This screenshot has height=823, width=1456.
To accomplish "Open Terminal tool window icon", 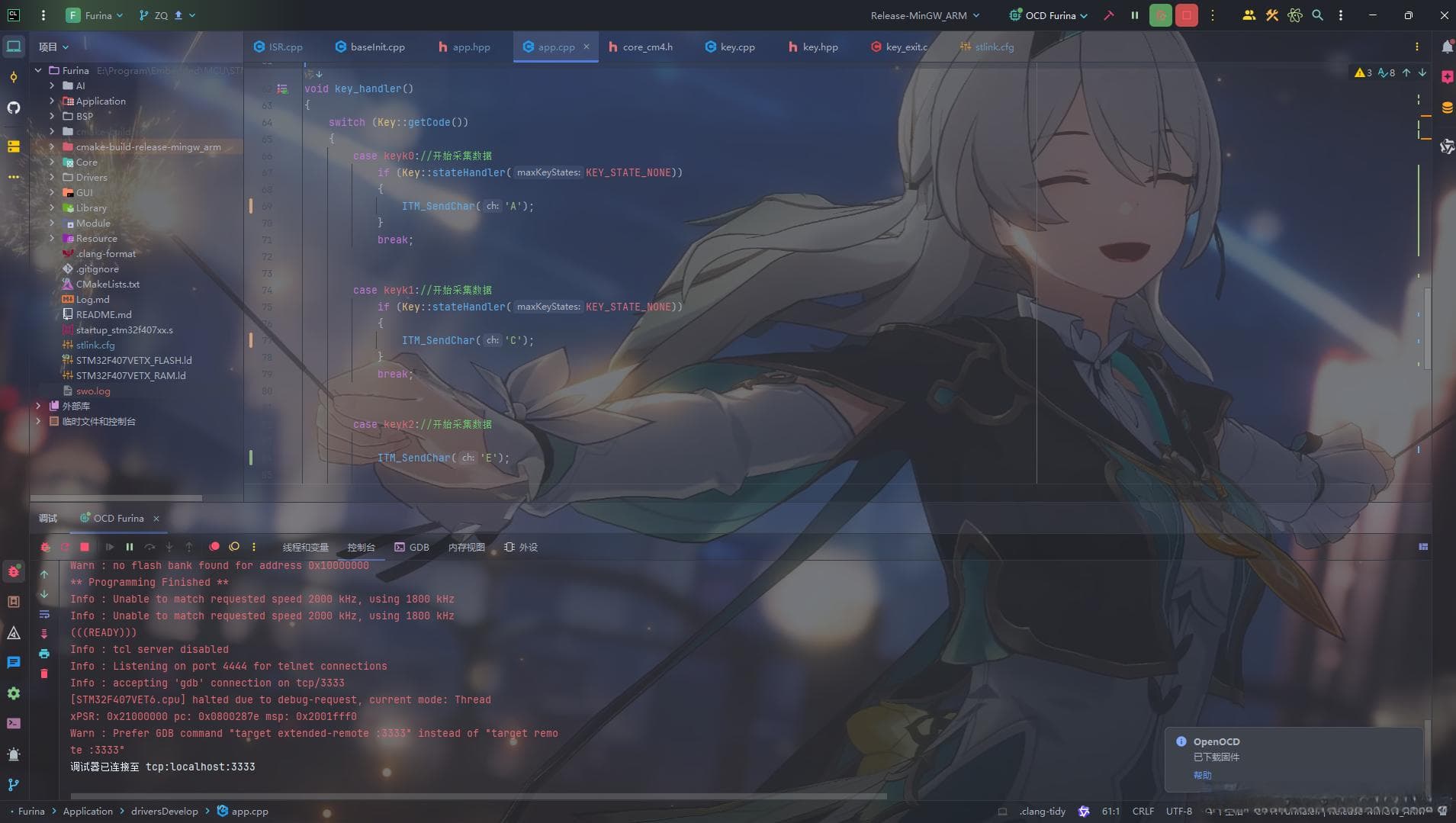I will point(14,723).
